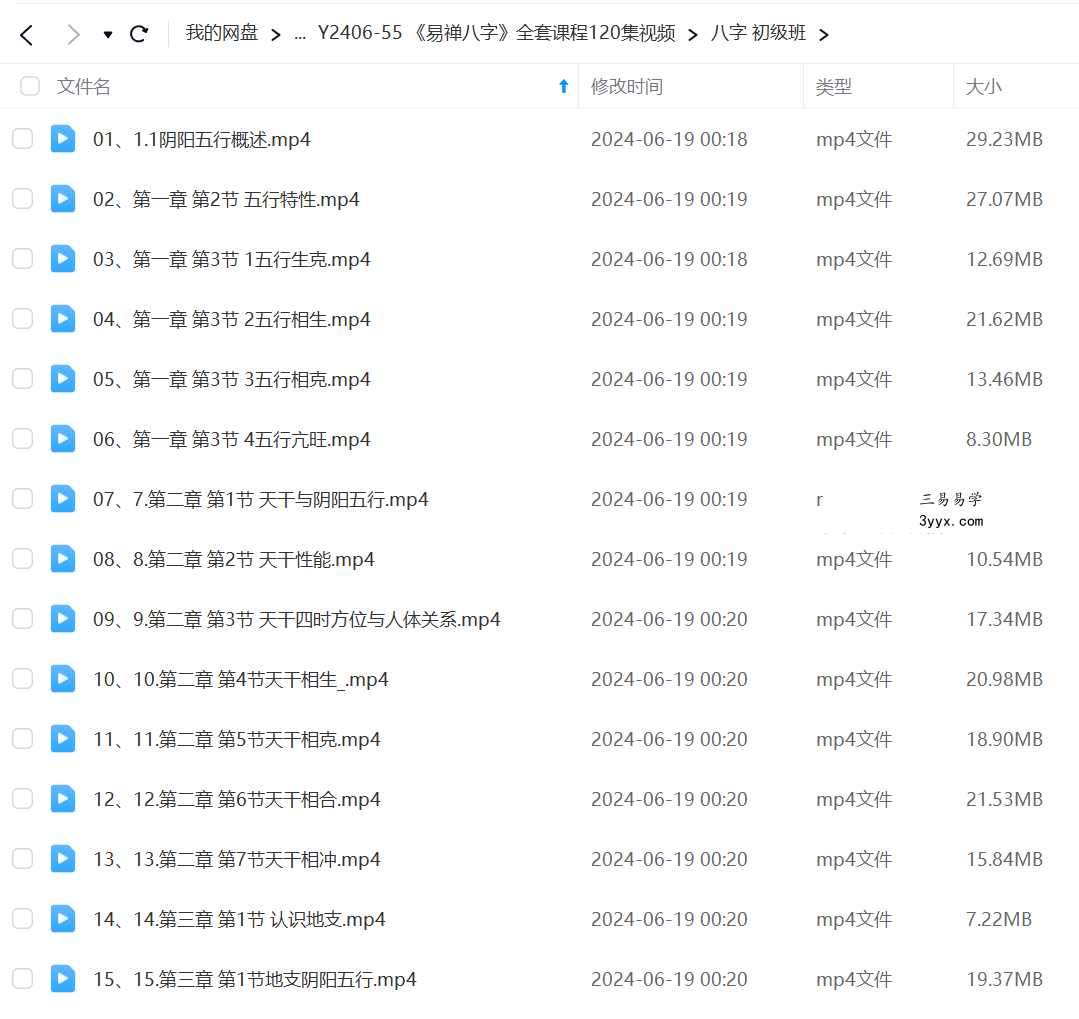Expand the chevron after Y2406-55 folder breadcrumb
The width and height of the screenshot is (1079, 1019).
click(693, 34)
